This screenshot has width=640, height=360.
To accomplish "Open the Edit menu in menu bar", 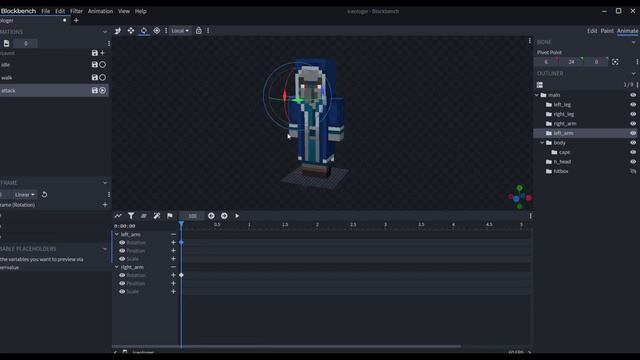I will click(60, 11).
